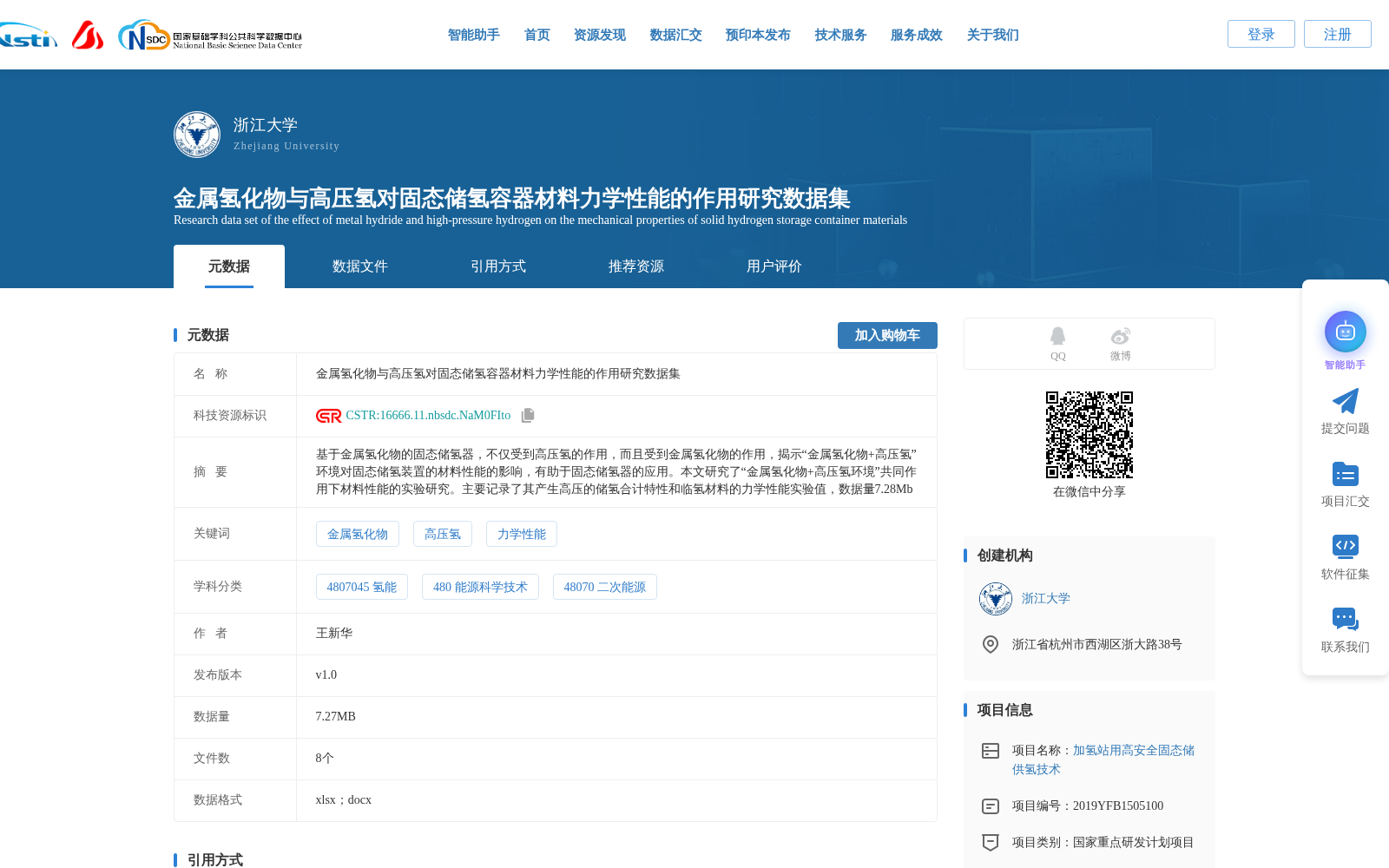
Task: Click the icon beside 项目类别
Action: [x=991, y=842]
